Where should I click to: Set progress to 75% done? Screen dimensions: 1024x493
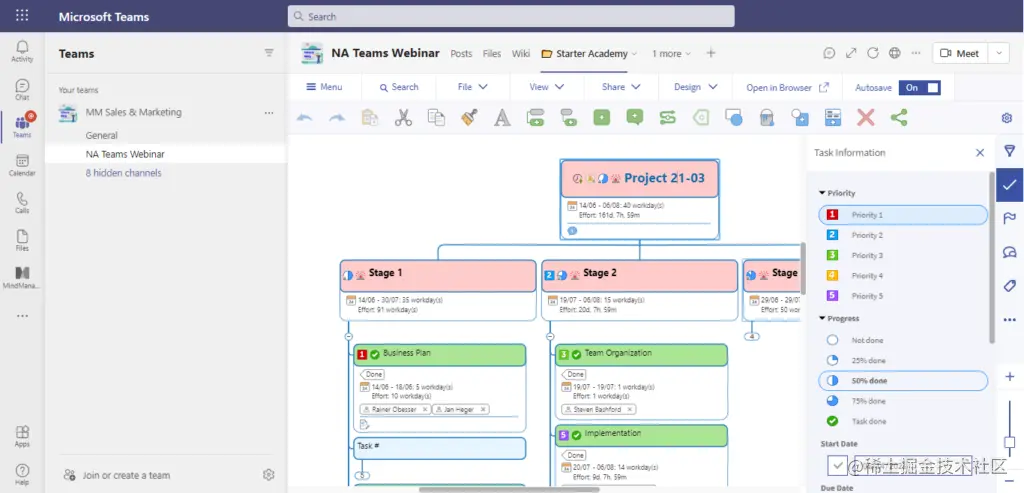[903, 401]
